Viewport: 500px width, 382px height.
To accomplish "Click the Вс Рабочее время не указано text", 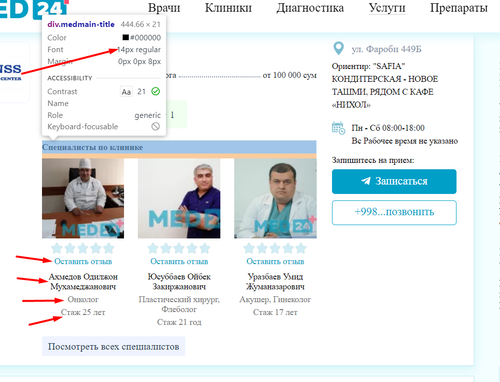I will point(405,141).
